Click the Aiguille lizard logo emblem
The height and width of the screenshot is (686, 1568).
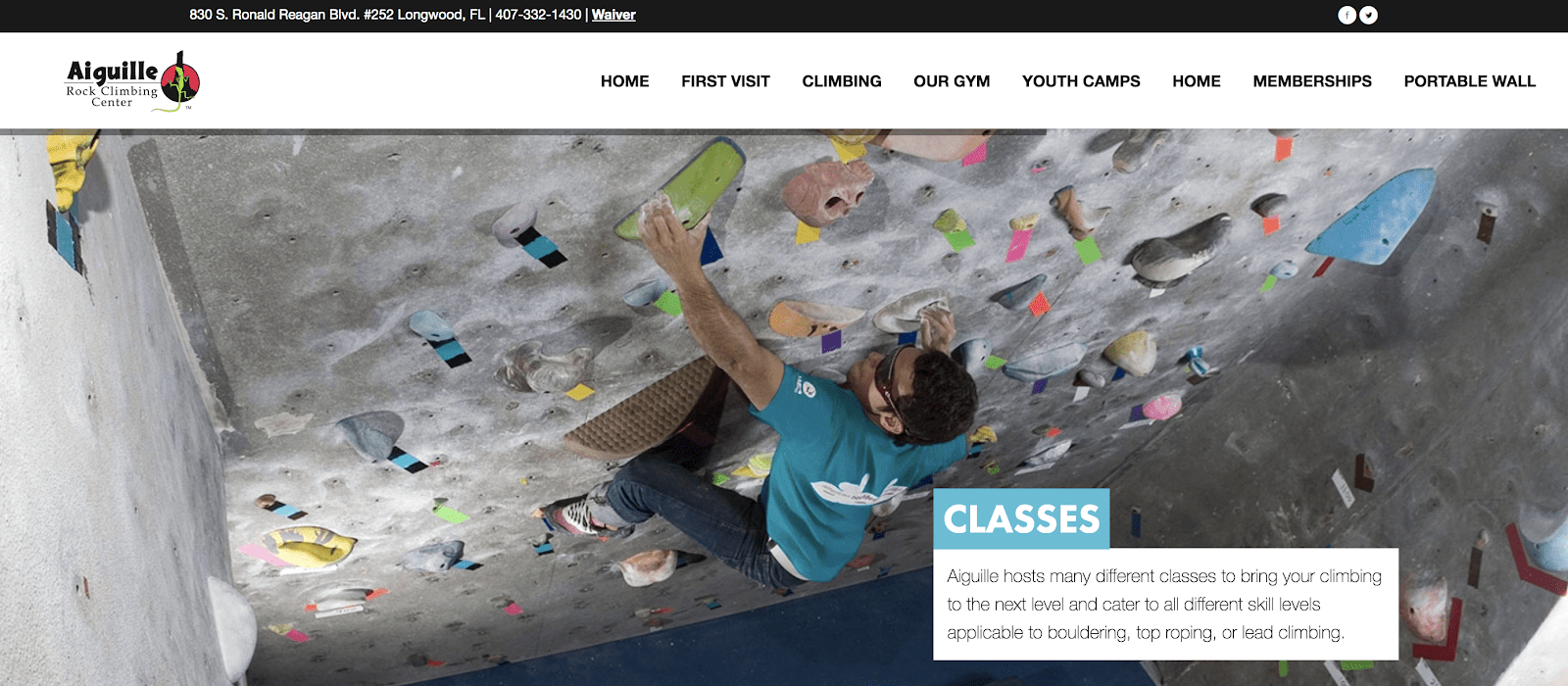pos(179,81)
